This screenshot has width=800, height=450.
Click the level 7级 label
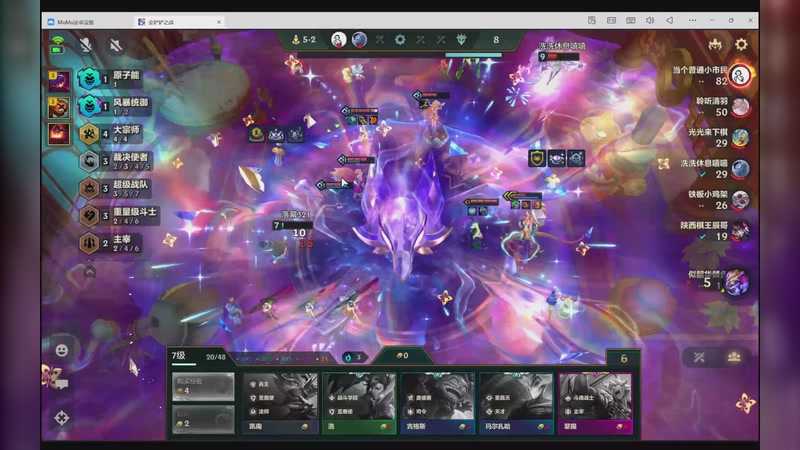[179, 356]
